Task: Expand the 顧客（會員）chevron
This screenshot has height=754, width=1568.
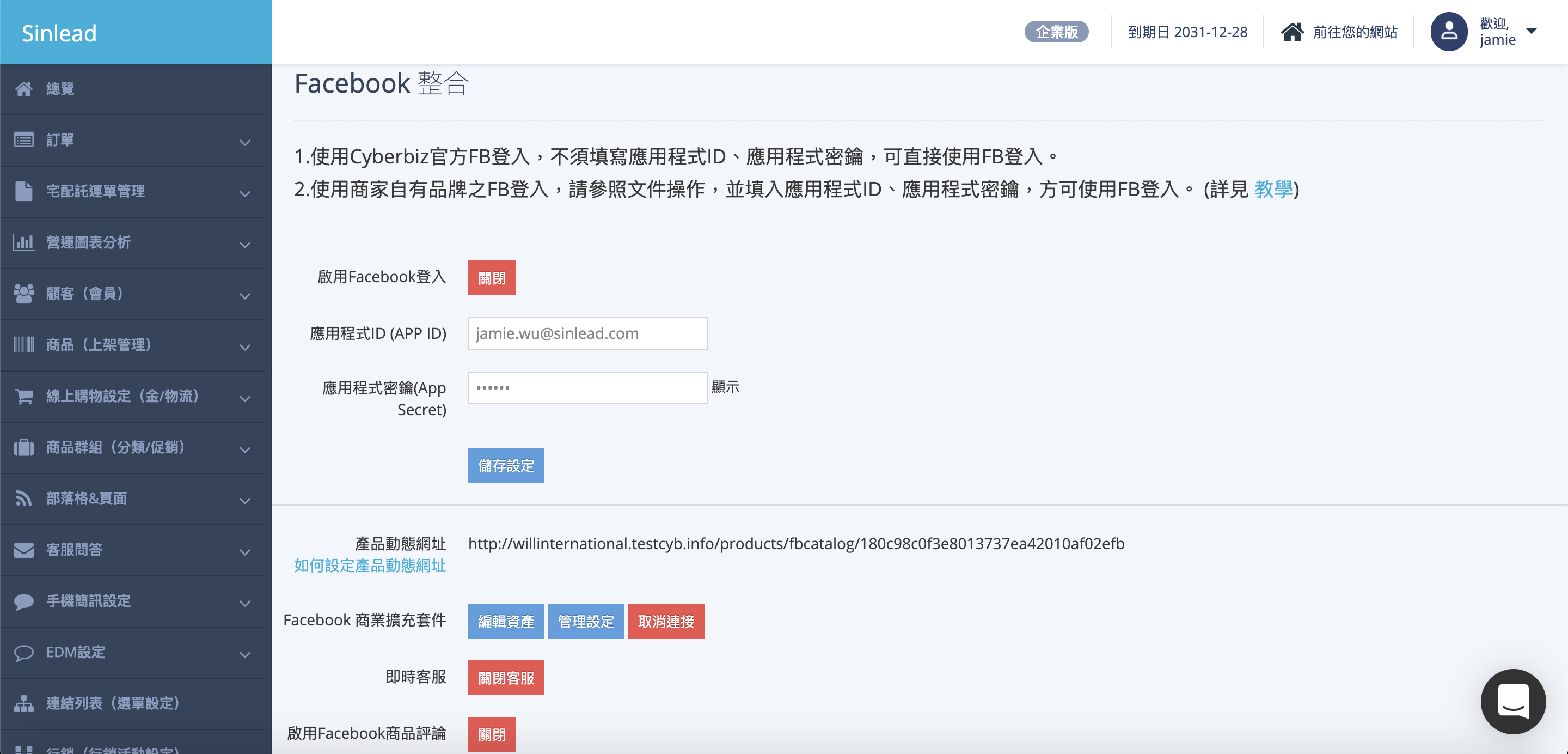Action: (244, 296)
